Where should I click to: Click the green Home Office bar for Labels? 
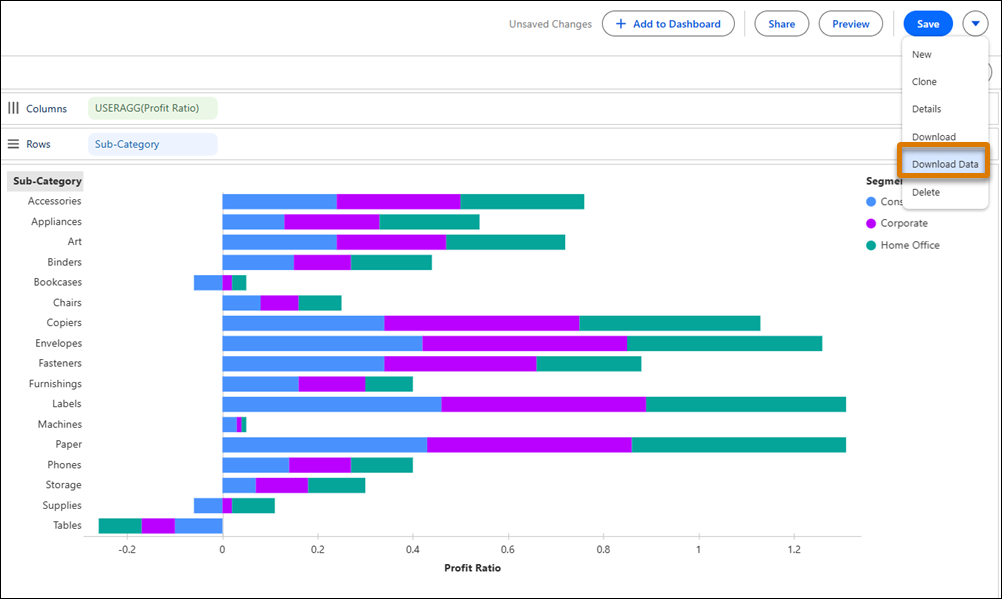pos(746,404)
